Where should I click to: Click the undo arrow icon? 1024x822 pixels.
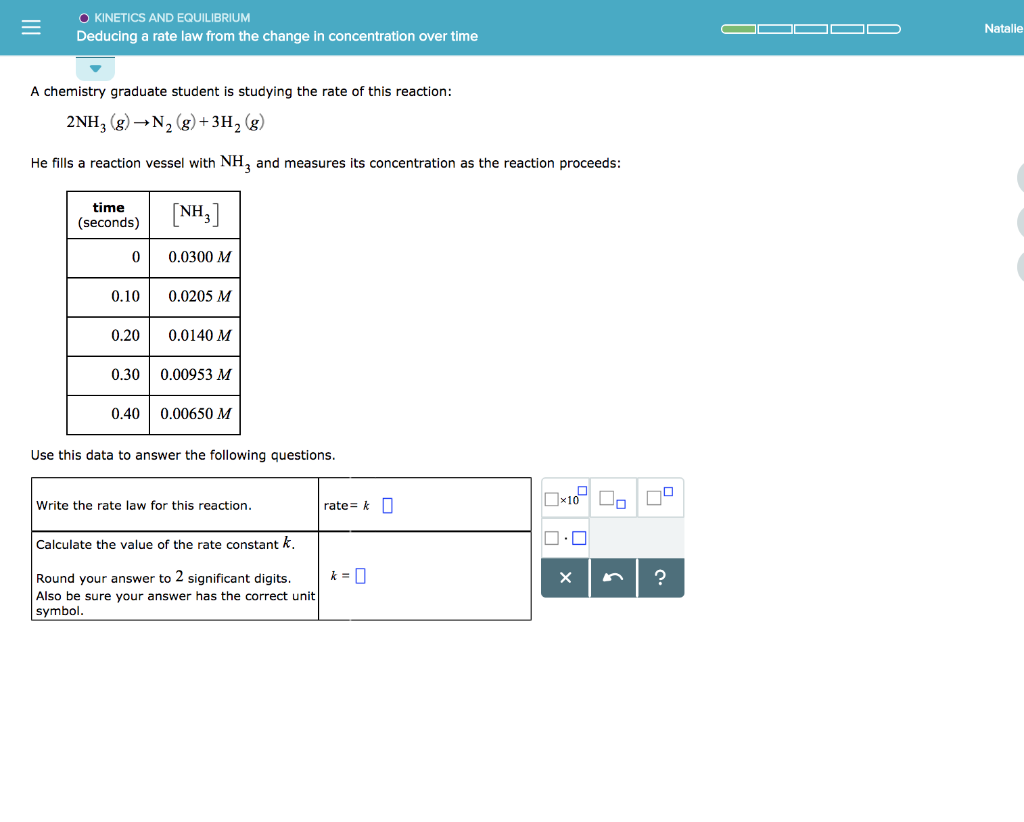[613, 578]
